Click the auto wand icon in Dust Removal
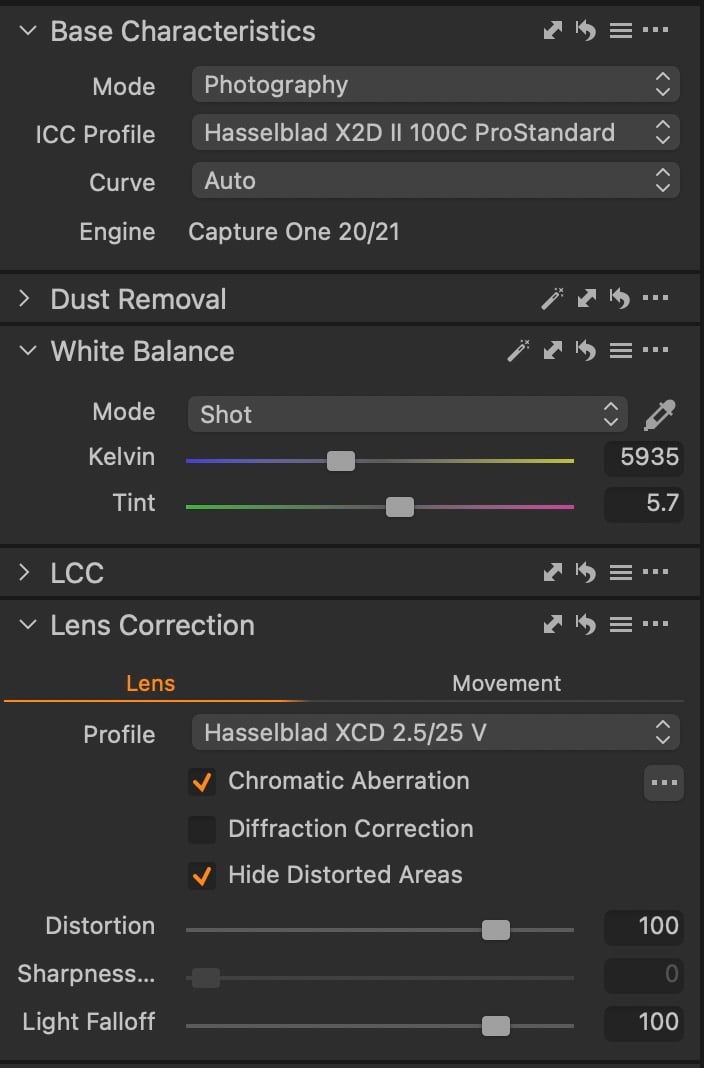 tap(552, 298)
